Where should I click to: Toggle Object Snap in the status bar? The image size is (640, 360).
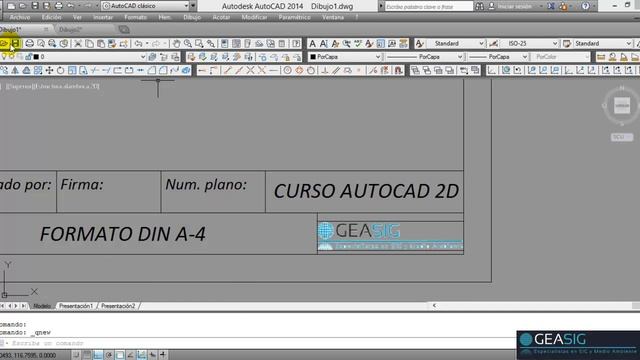(120, 355)
